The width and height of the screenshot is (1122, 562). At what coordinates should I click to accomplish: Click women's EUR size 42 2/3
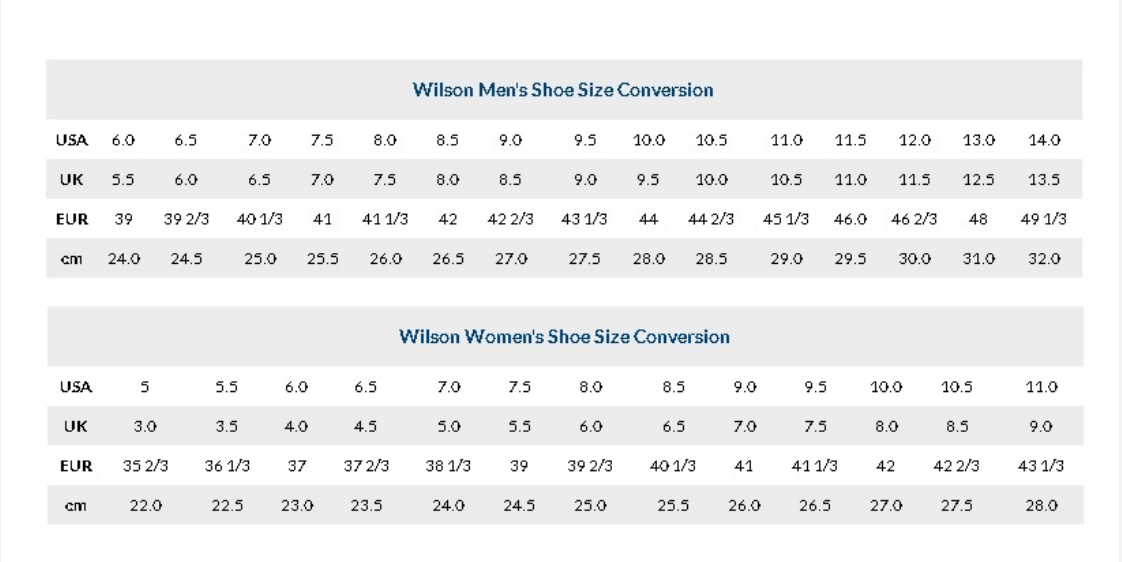956,466
